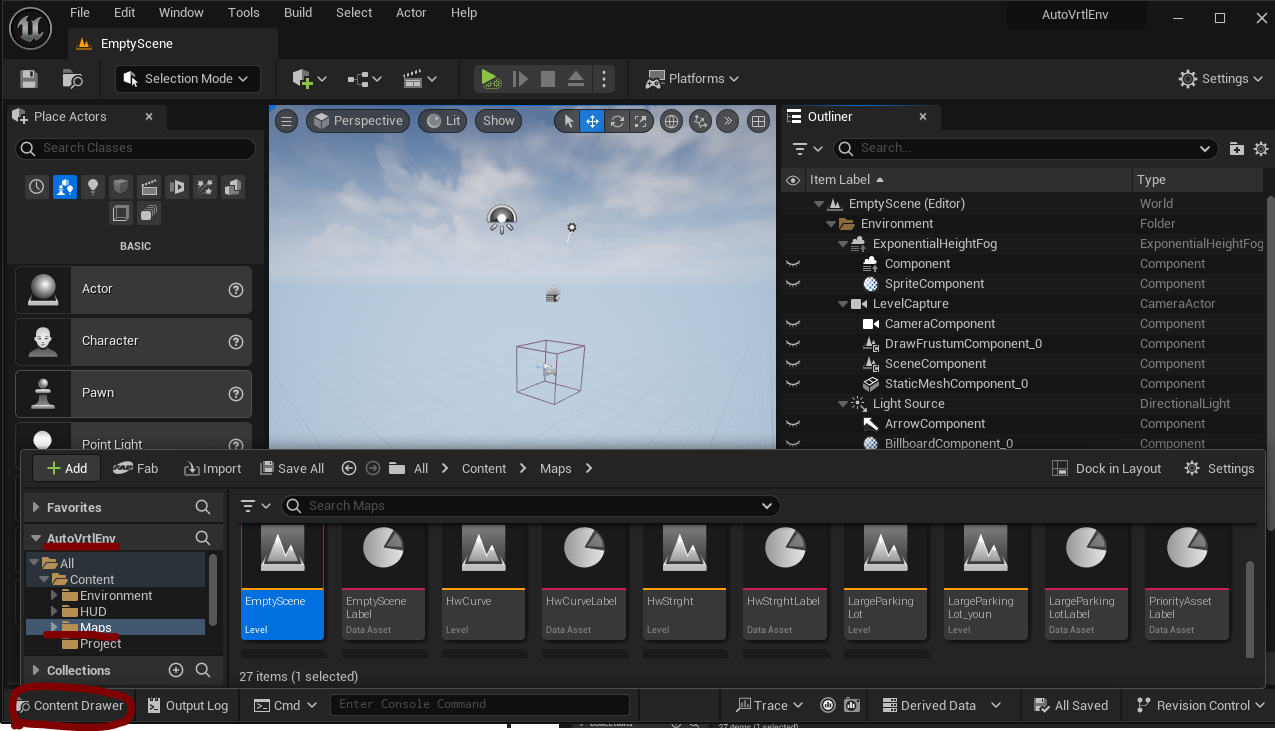This screenshot has width=1275, height=731.
Task: Open the quick add actor menu
Action: (309, 79)
